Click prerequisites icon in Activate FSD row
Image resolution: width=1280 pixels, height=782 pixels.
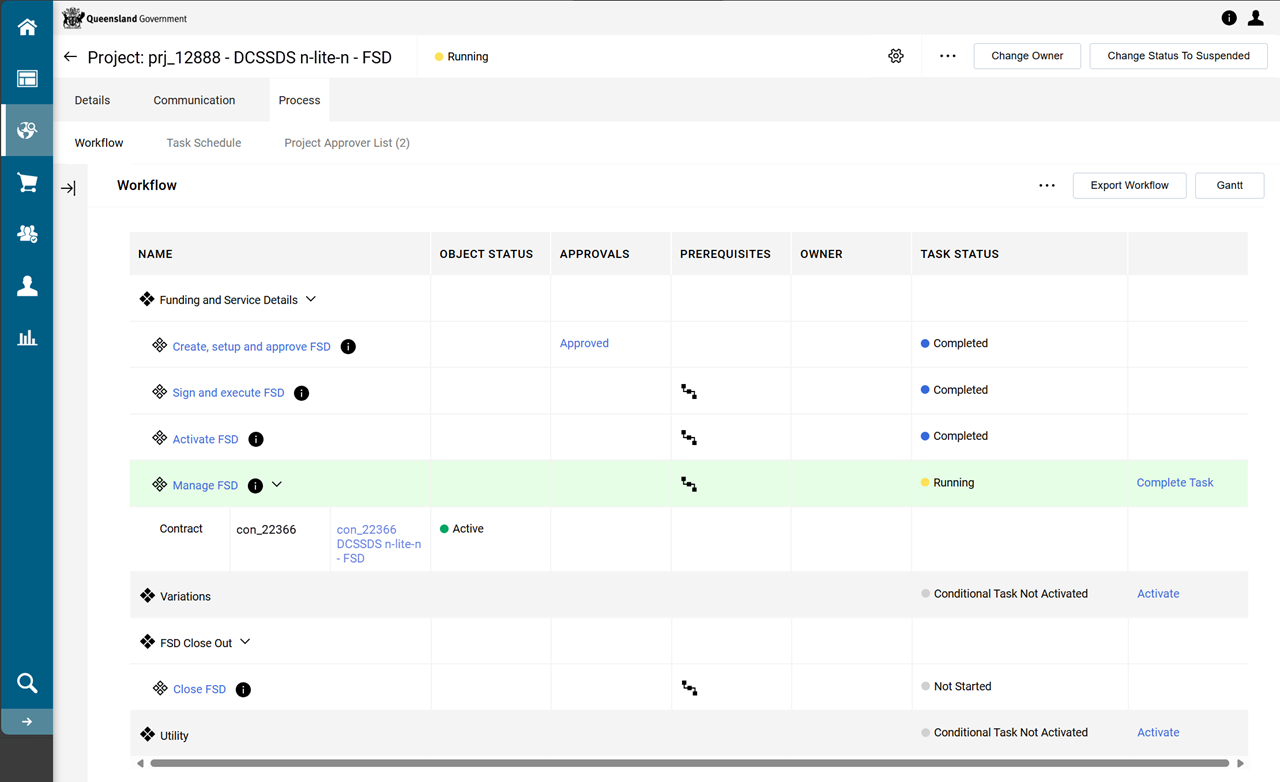pos(689,437)
